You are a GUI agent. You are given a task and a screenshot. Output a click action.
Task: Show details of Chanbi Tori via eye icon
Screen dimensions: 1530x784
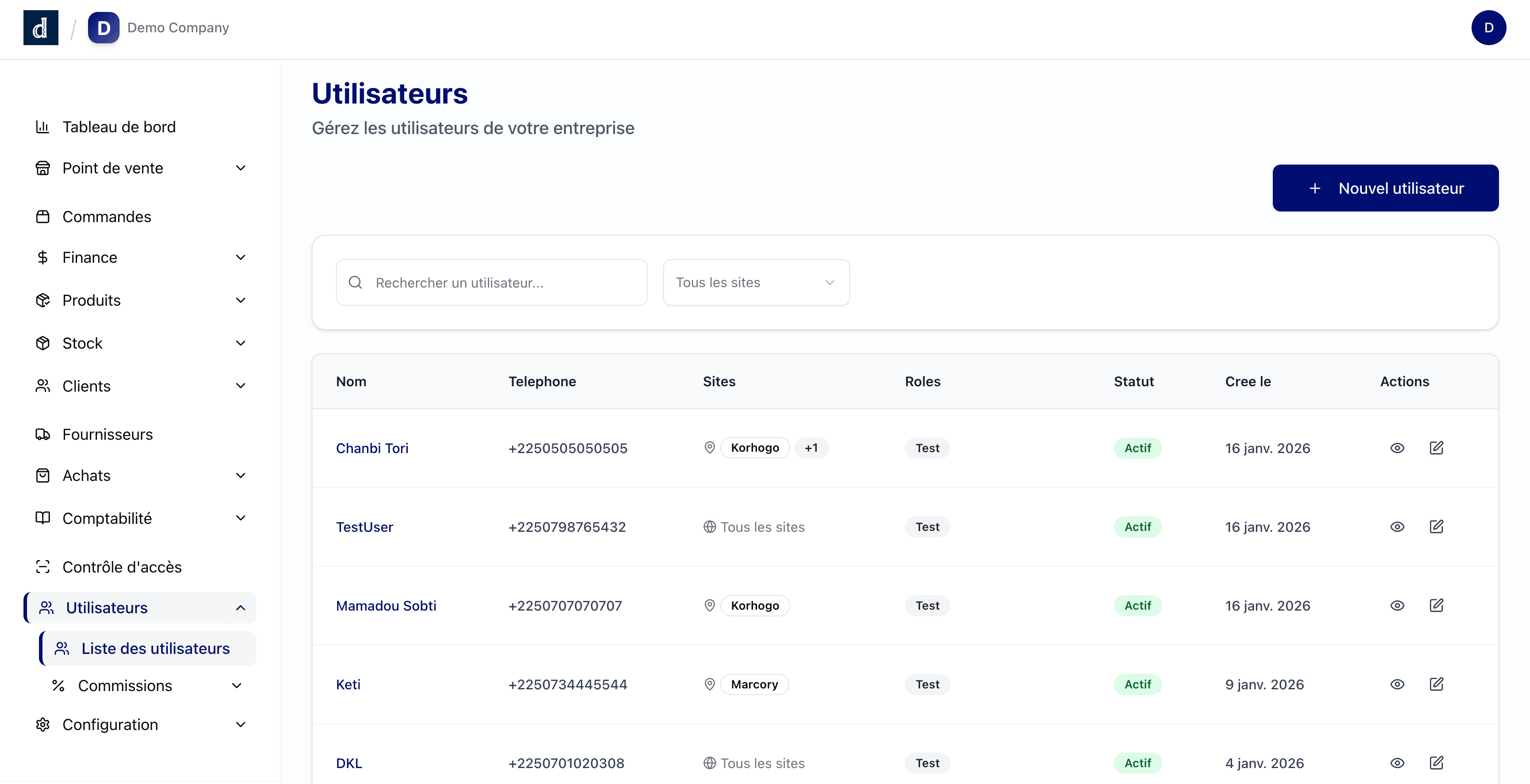[x=1397, y=448]
